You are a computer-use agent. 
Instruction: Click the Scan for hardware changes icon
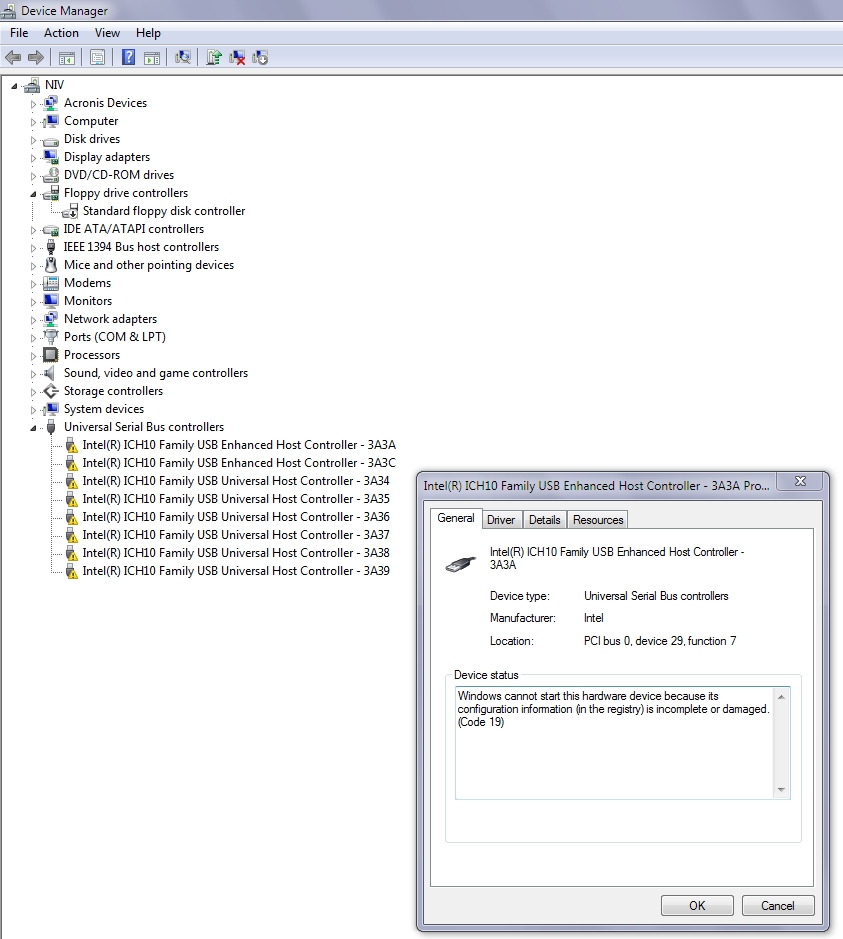pos(183,57)
